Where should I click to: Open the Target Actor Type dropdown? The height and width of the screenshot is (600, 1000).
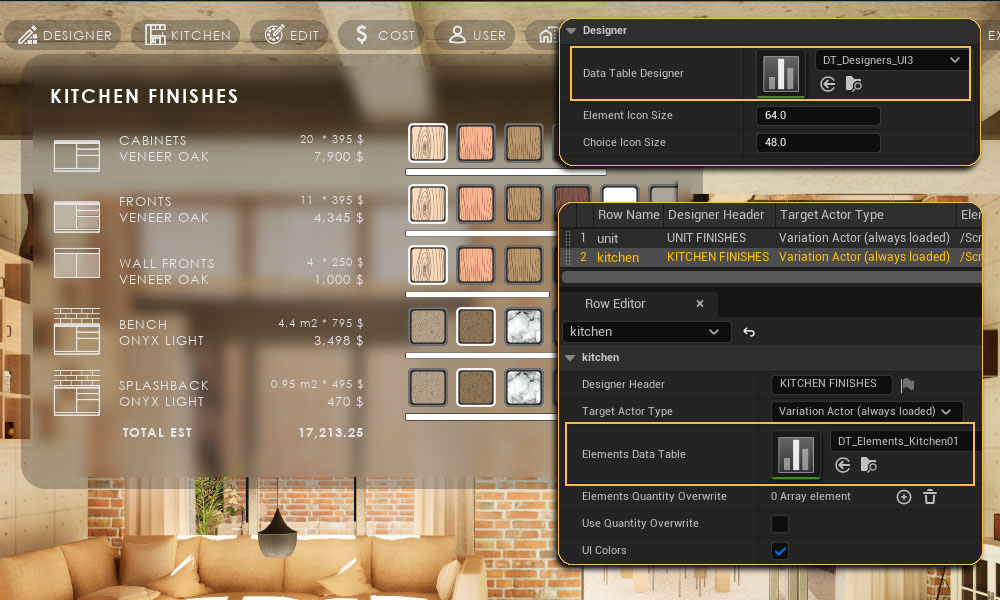(x=867, y=411)
